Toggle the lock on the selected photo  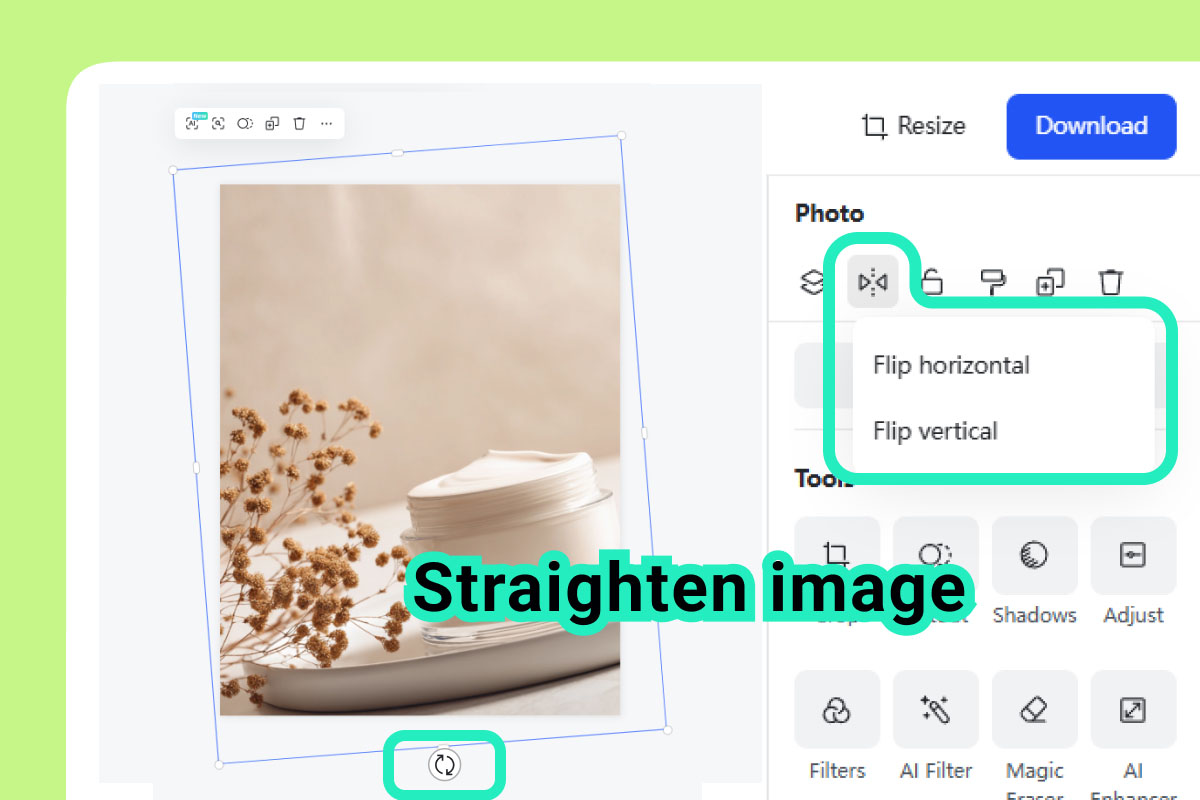[x=931, y=281]
